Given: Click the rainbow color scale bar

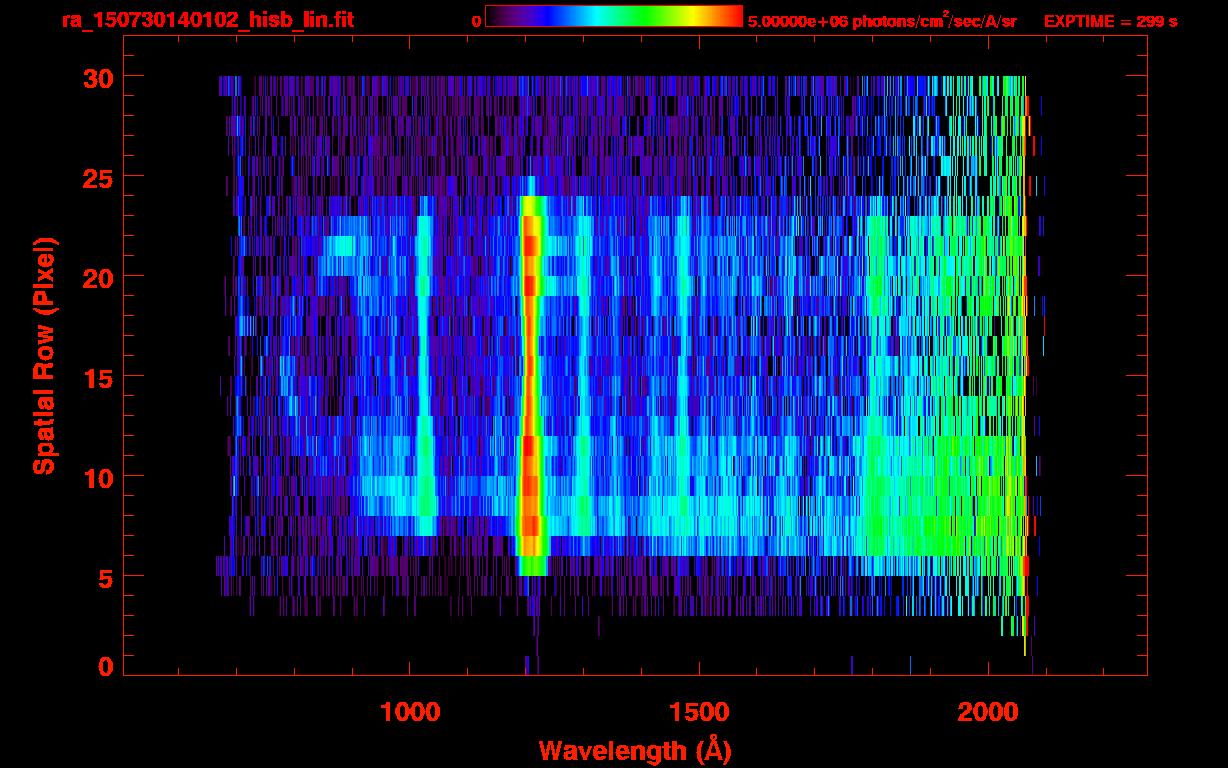Looking at the screenshot, I should tap(614, 17).
